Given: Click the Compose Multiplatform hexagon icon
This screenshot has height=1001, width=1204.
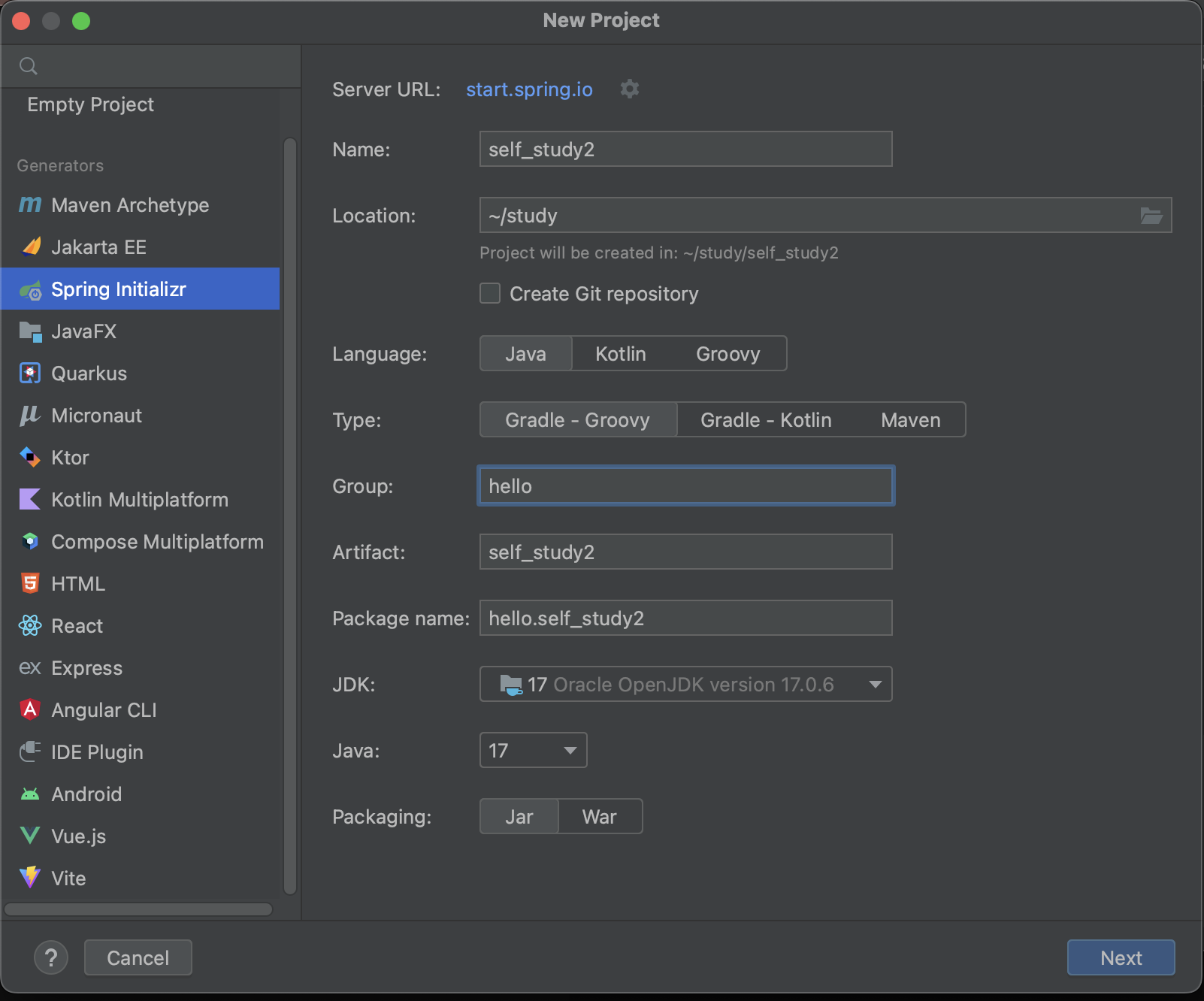Looking at the screenshot, I should point(30,541).
